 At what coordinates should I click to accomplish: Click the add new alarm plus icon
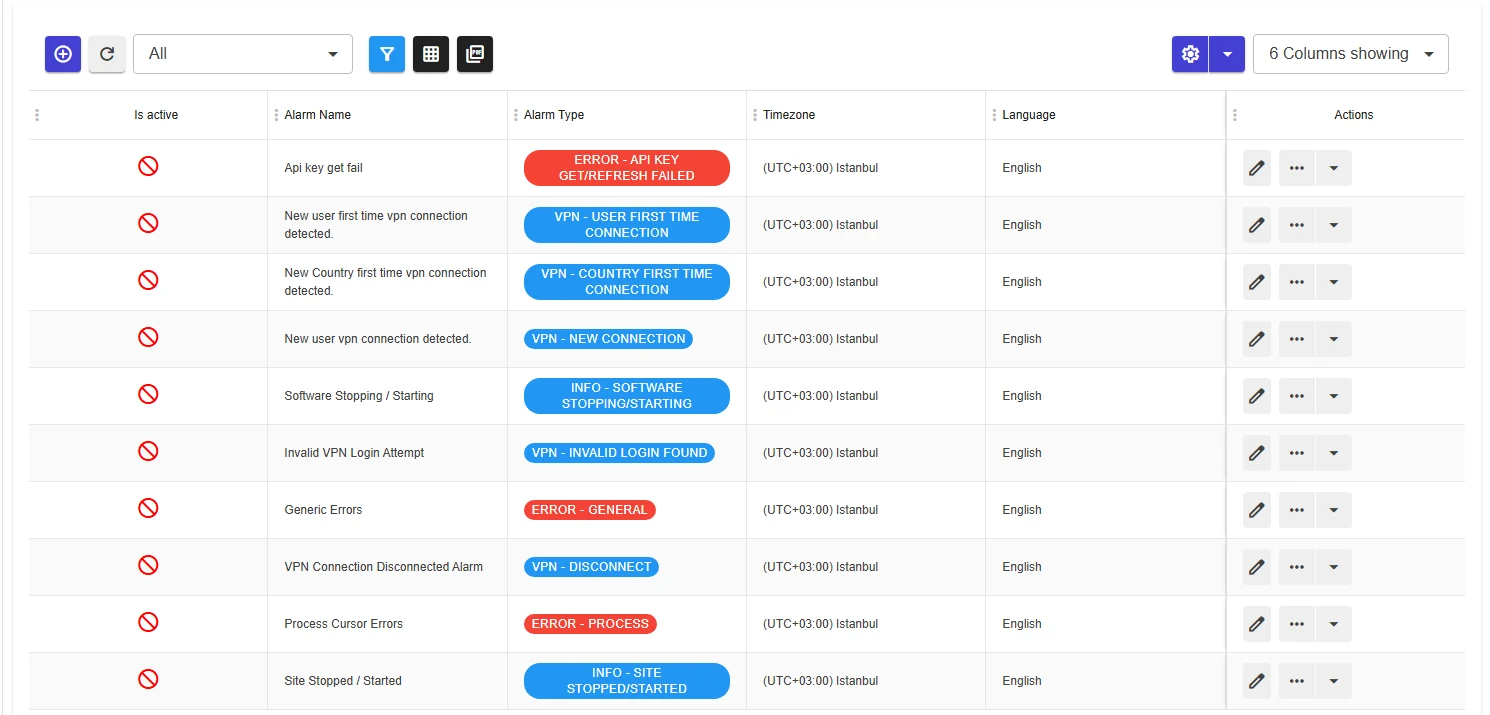point(63,54)
